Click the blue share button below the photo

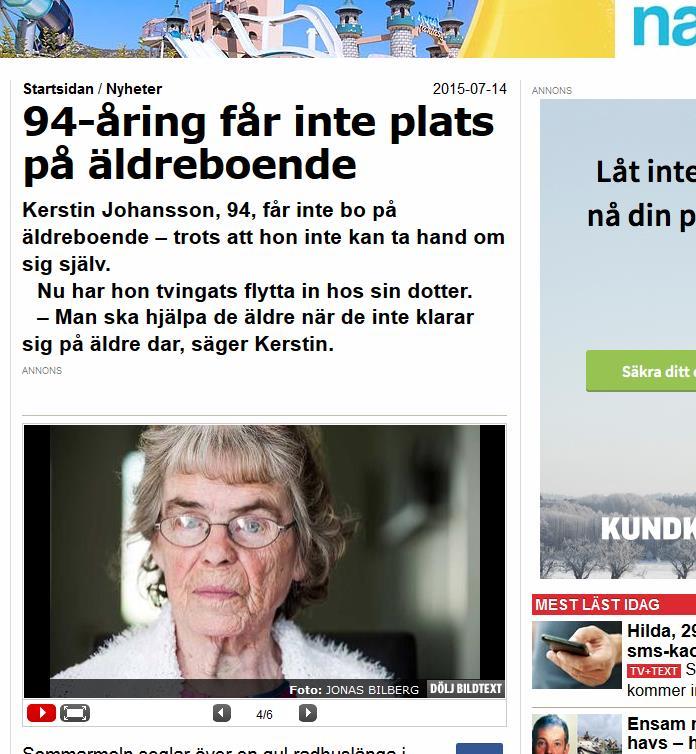(479, 749)
